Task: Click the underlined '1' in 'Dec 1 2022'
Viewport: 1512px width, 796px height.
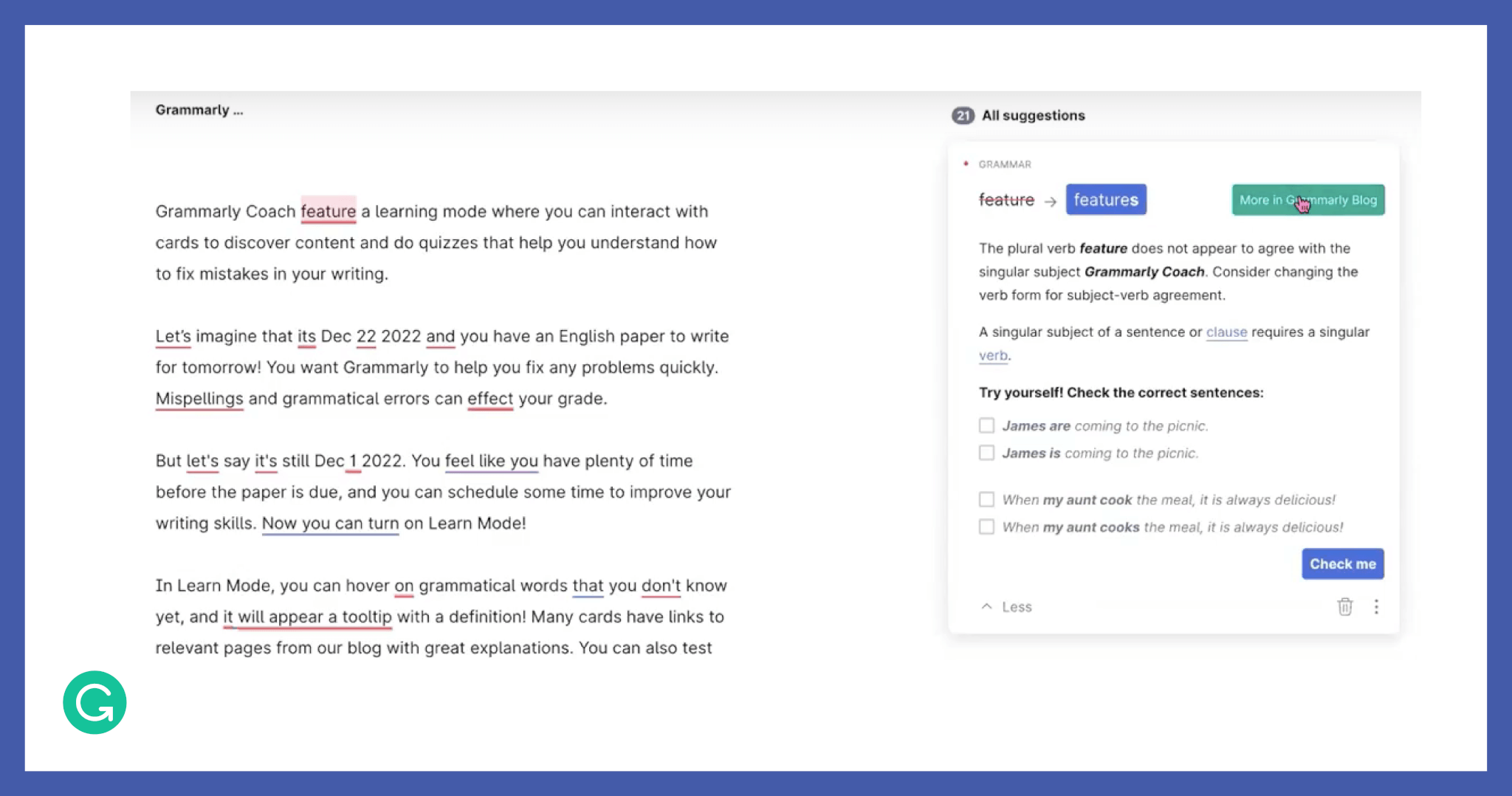Action: point(353,462)
